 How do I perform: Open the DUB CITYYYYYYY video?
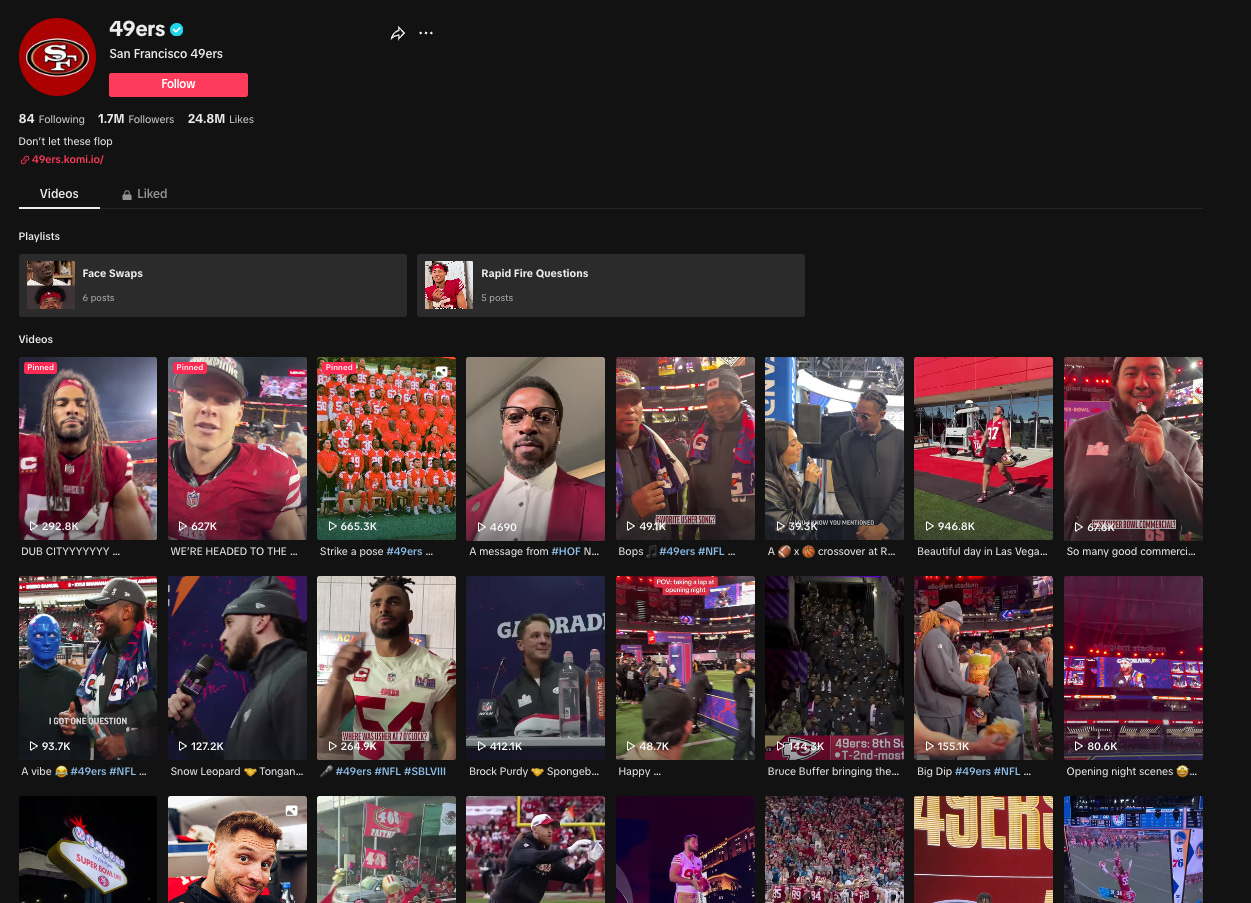coord(88,449)
